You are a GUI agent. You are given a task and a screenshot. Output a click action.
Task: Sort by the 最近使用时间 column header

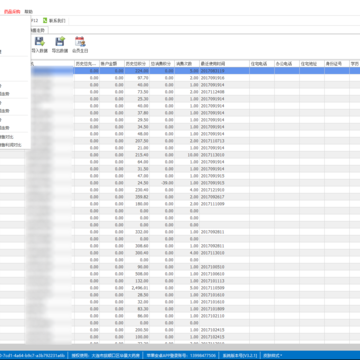pyautogui.click(x=224, y=64)
